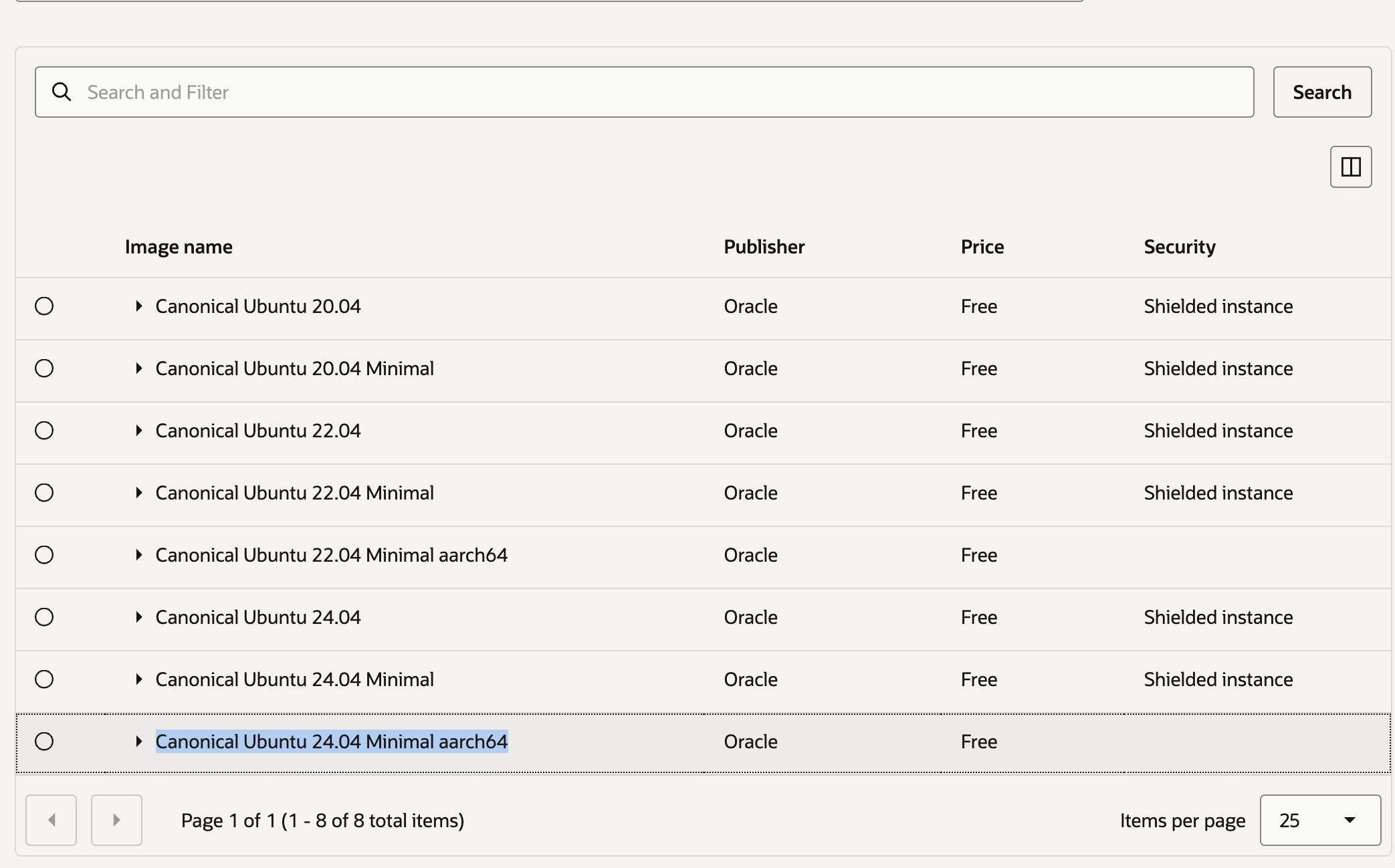Expand the Canonical Ubuntu 20.04 row
Image resolution: width=1395 pixels, height=868 pixels.
coord(138,306)
